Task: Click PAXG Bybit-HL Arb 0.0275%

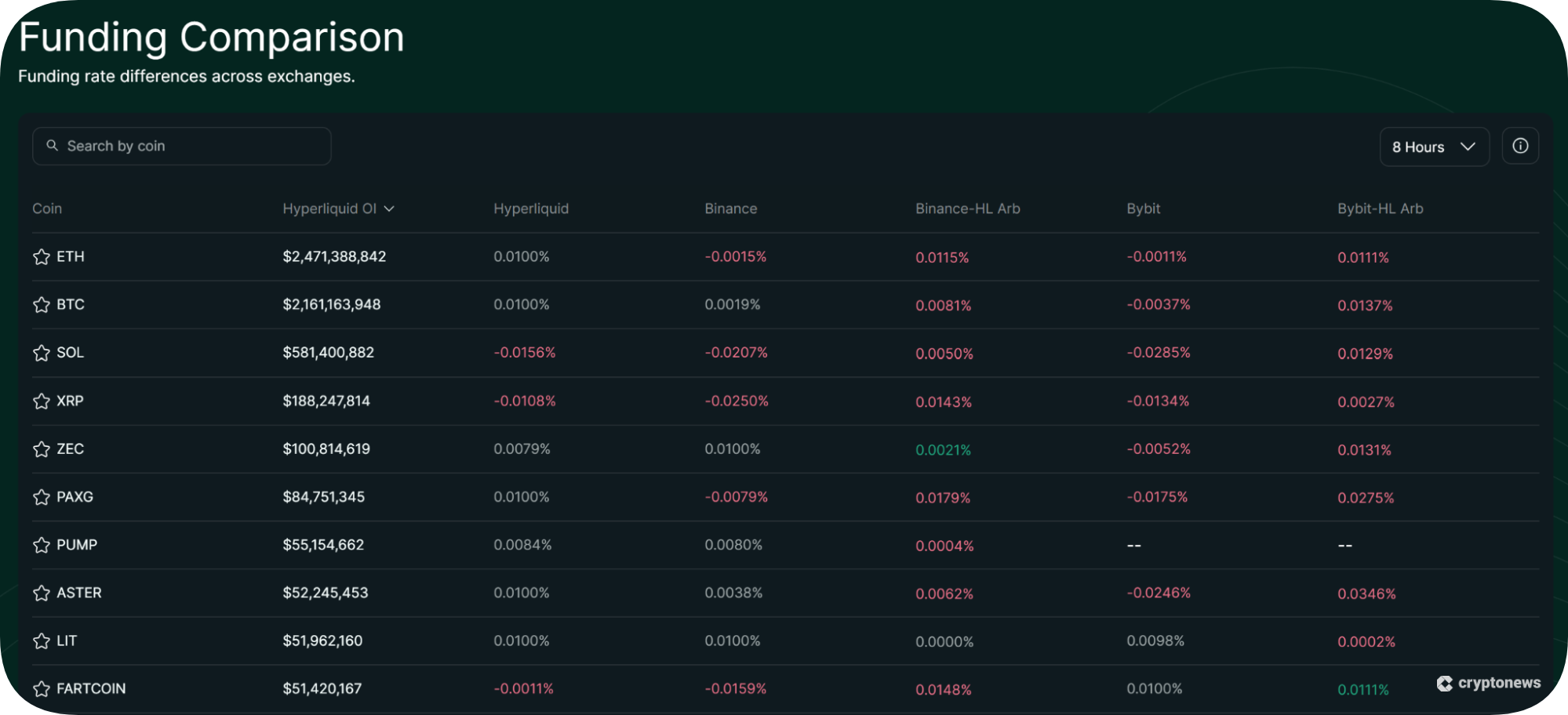Action: (1366, 497)
